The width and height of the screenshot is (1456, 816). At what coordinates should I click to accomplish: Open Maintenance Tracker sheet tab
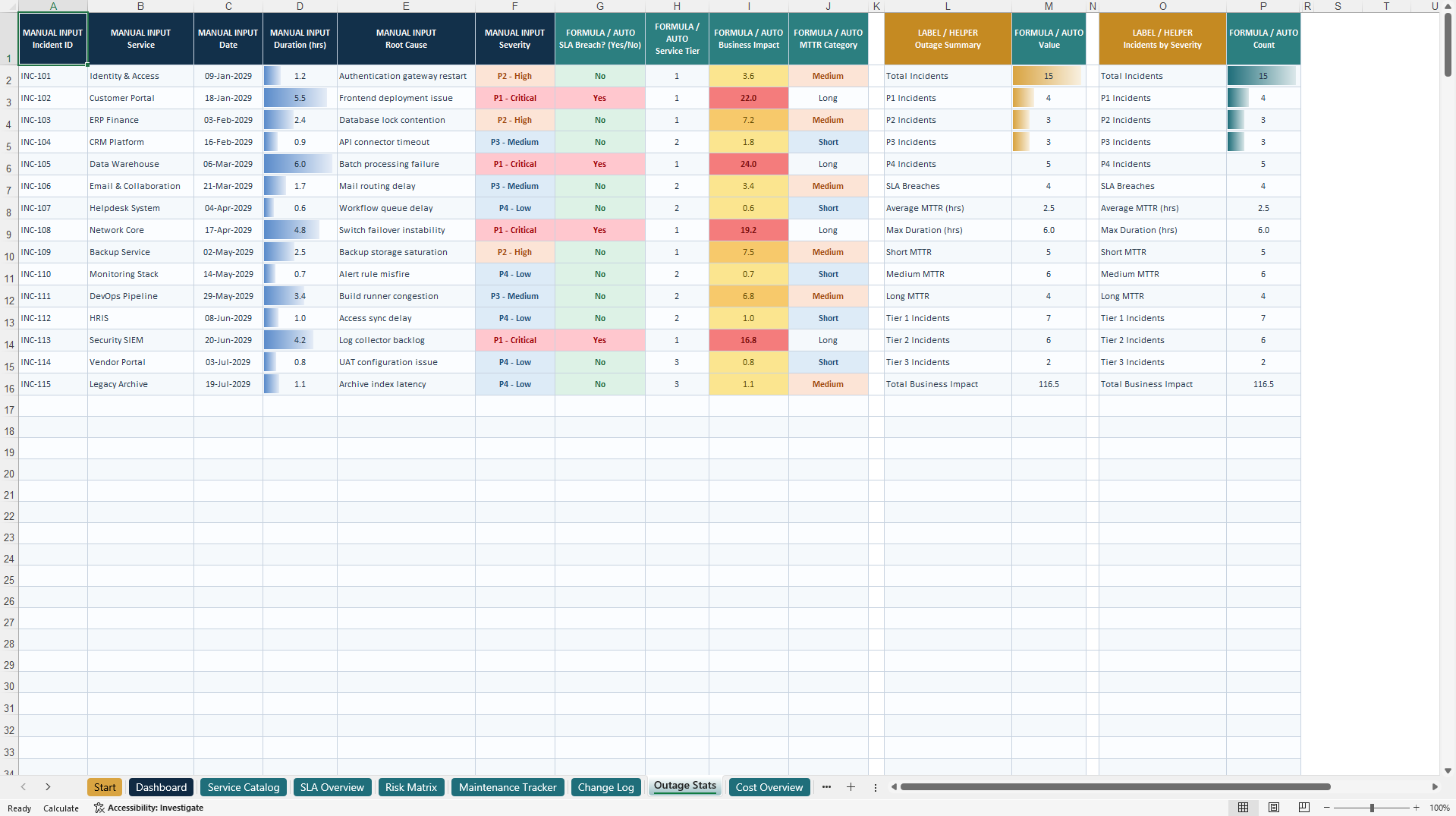[508, 787]
